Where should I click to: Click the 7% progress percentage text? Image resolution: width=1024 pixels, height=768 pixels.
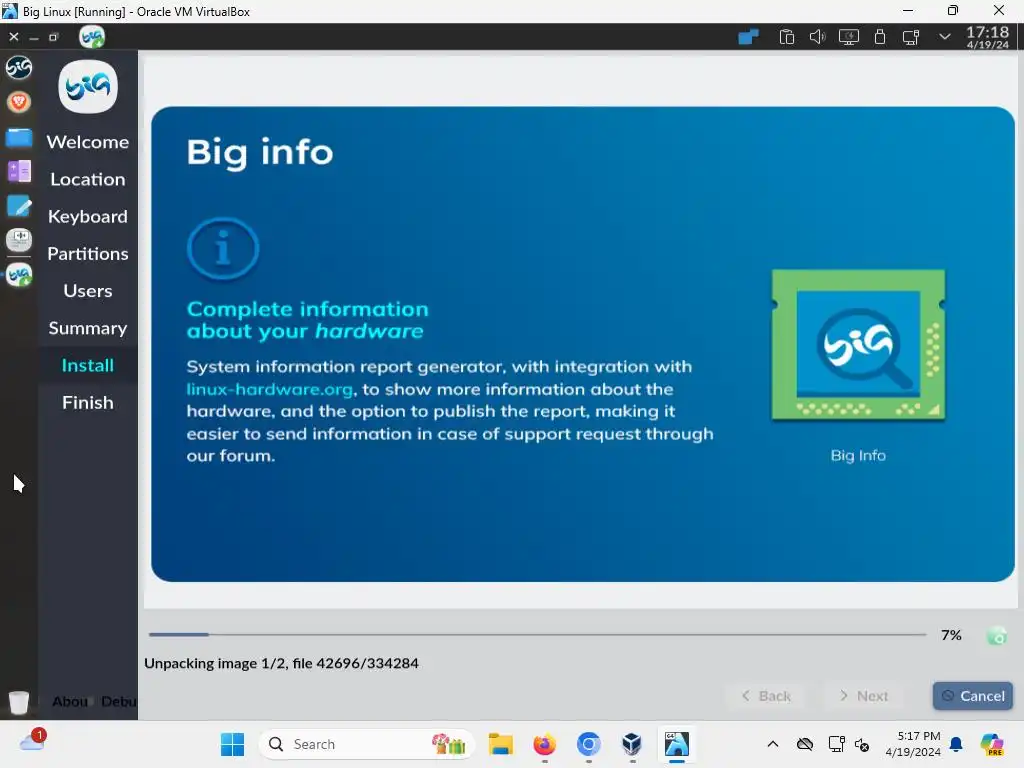click(951, 635)
